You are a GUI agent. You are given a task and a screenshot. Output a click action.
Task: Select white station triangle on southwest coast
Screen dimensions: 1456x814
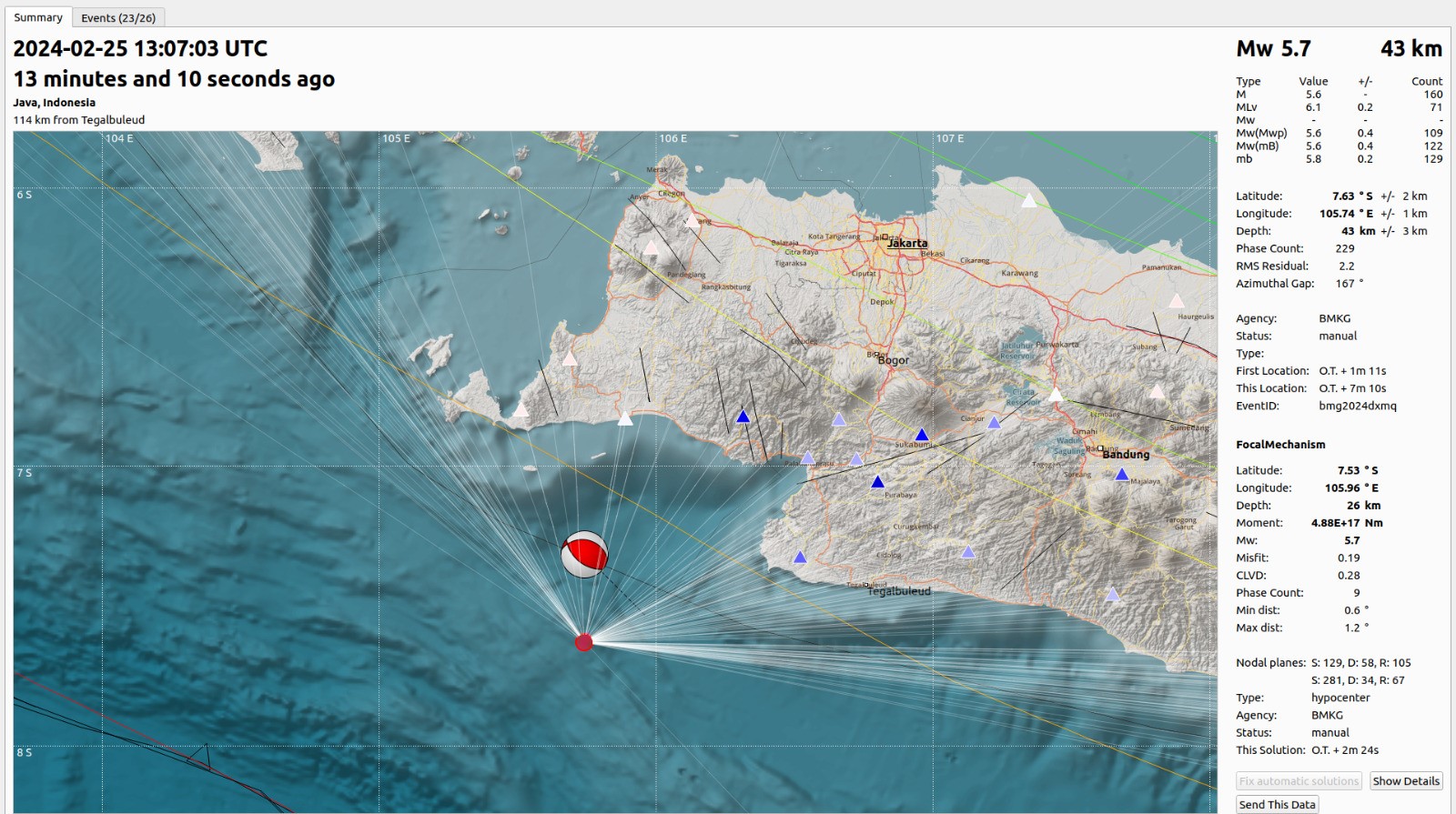[x=625, y=419]
